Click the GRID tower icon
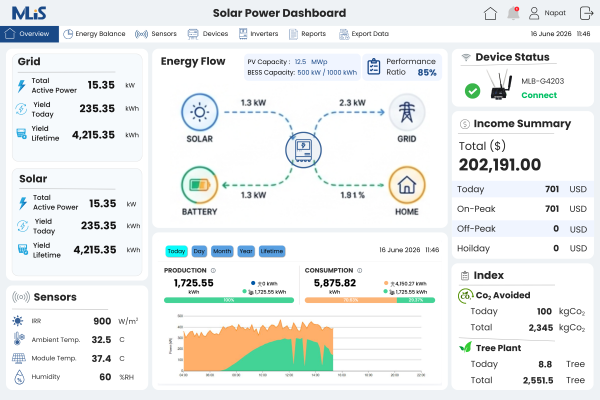This screenshot has width=600, height=400. coord(406,113)
